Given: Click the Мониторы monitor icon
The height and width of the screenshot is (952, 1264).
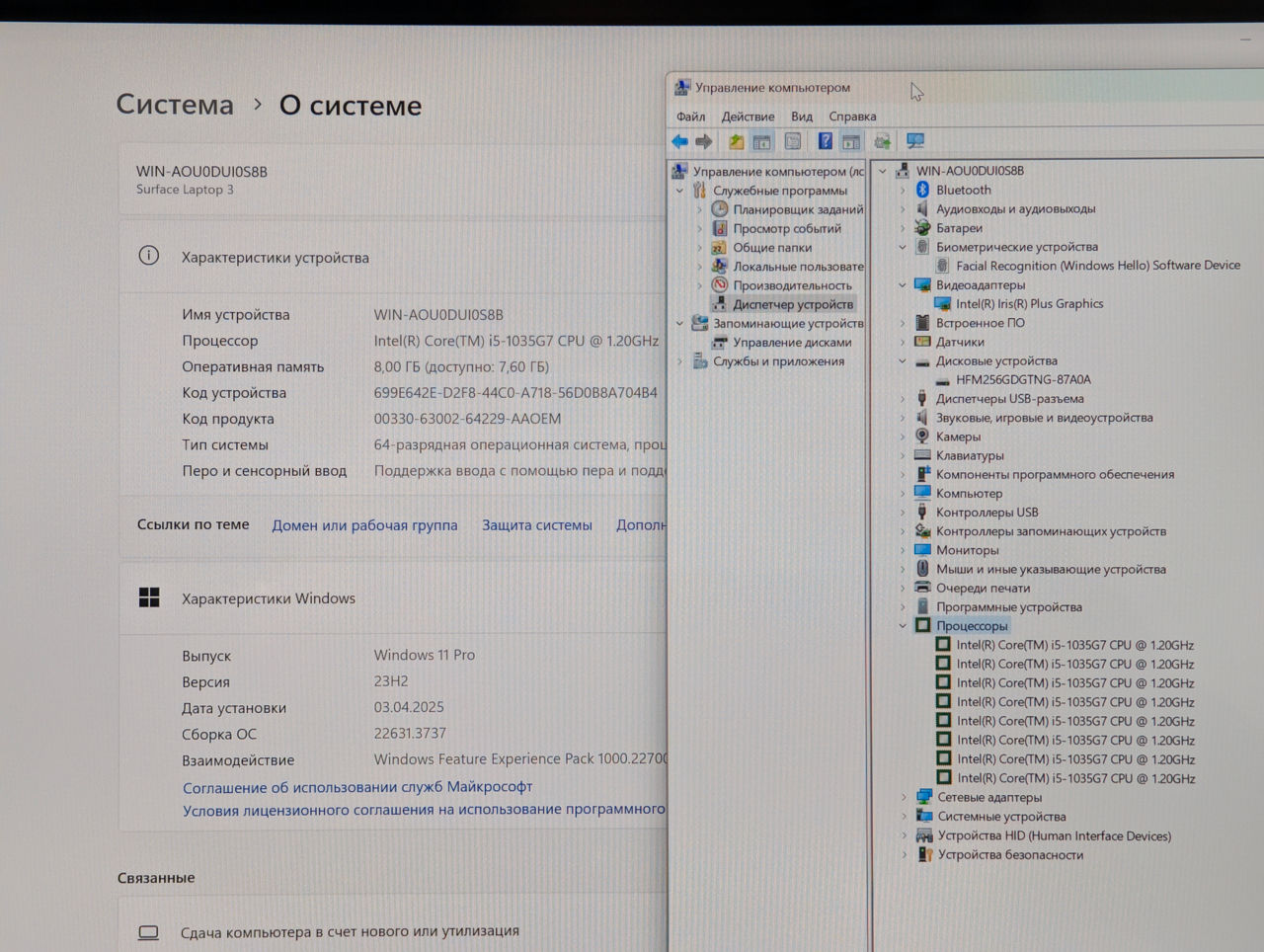Looking at the screenshot, I should (922, 550).
